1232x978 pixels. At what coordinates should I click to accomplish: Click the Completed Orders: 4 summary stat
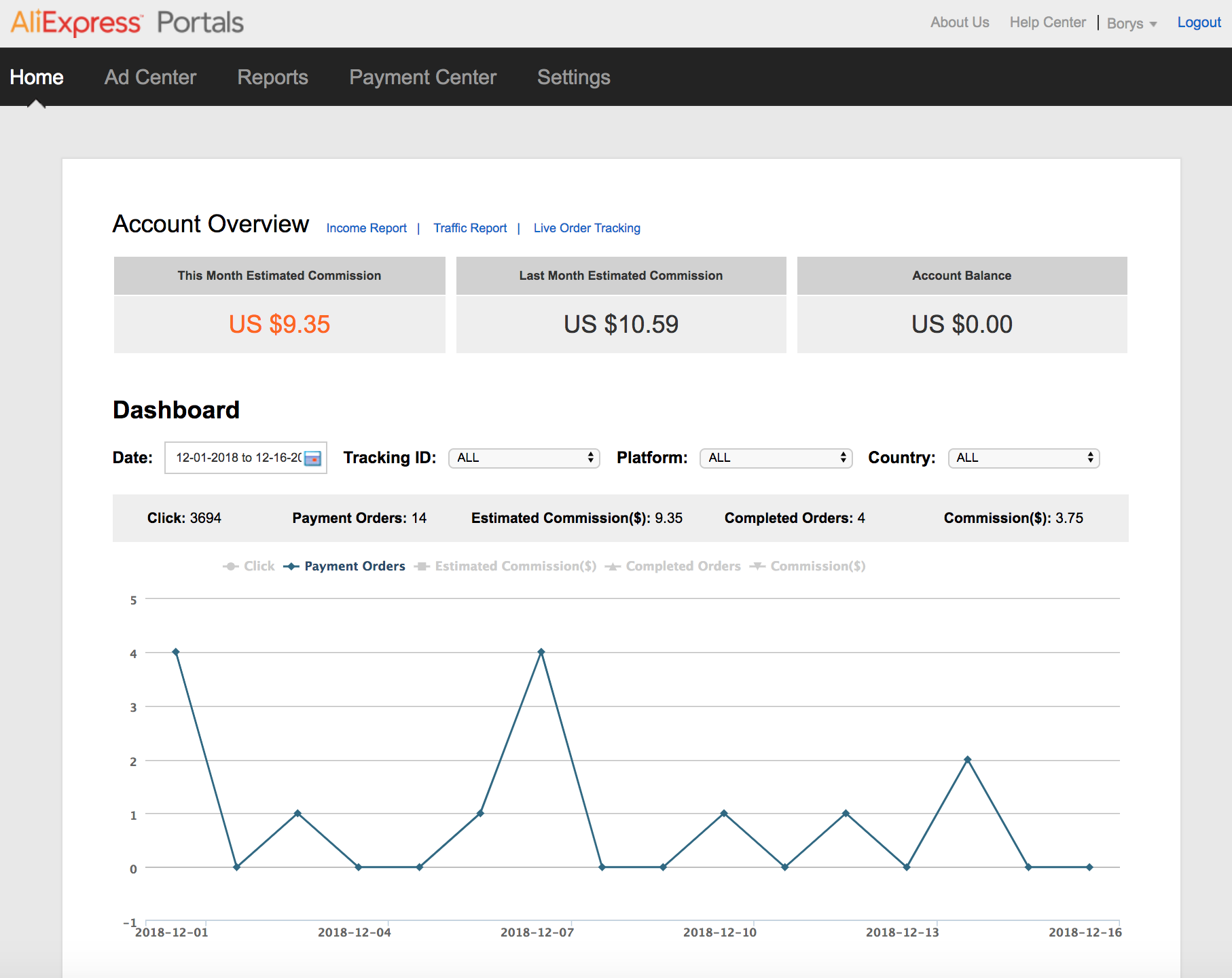(x=795, y=518)
